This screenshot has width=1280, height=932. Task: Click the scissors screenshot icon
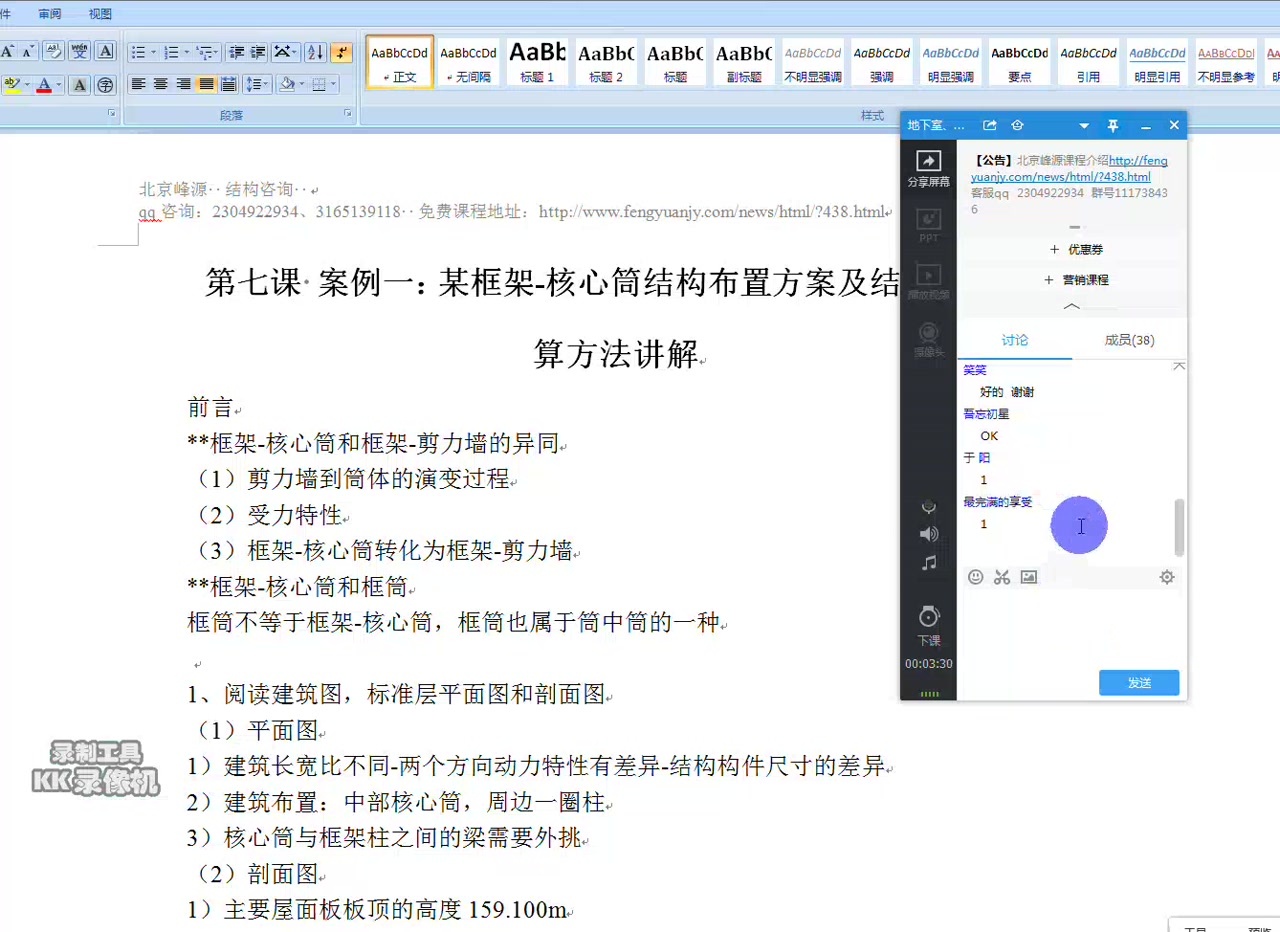pos(1001,577)
